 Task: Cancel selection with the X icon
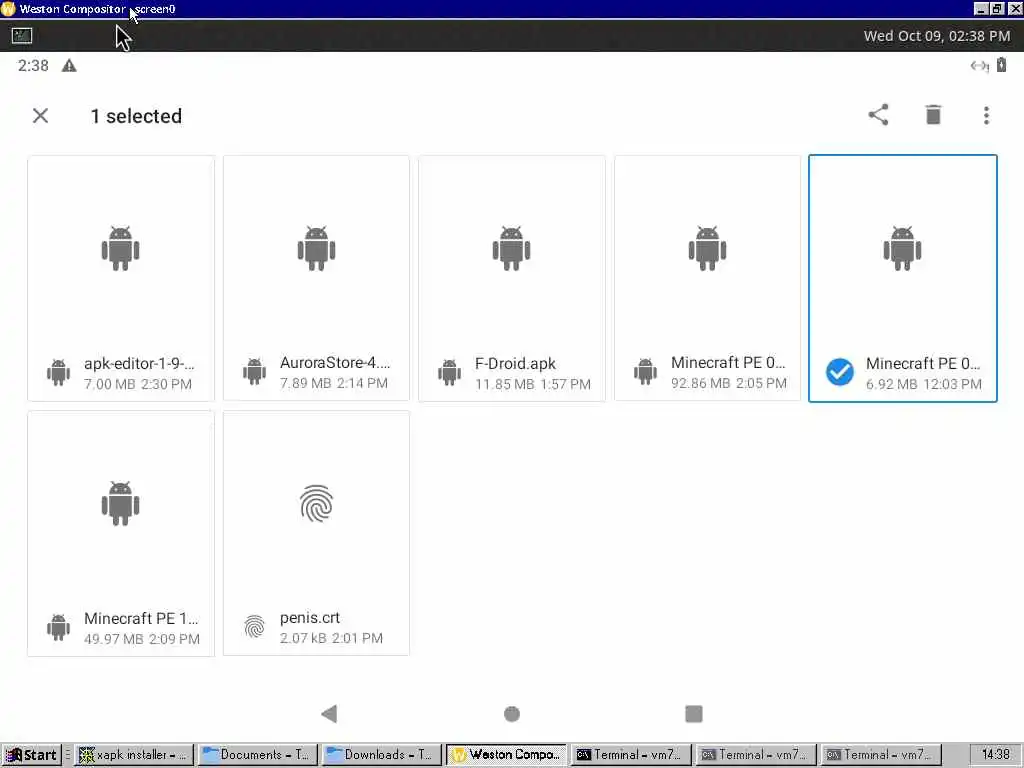tap(40, 116)
